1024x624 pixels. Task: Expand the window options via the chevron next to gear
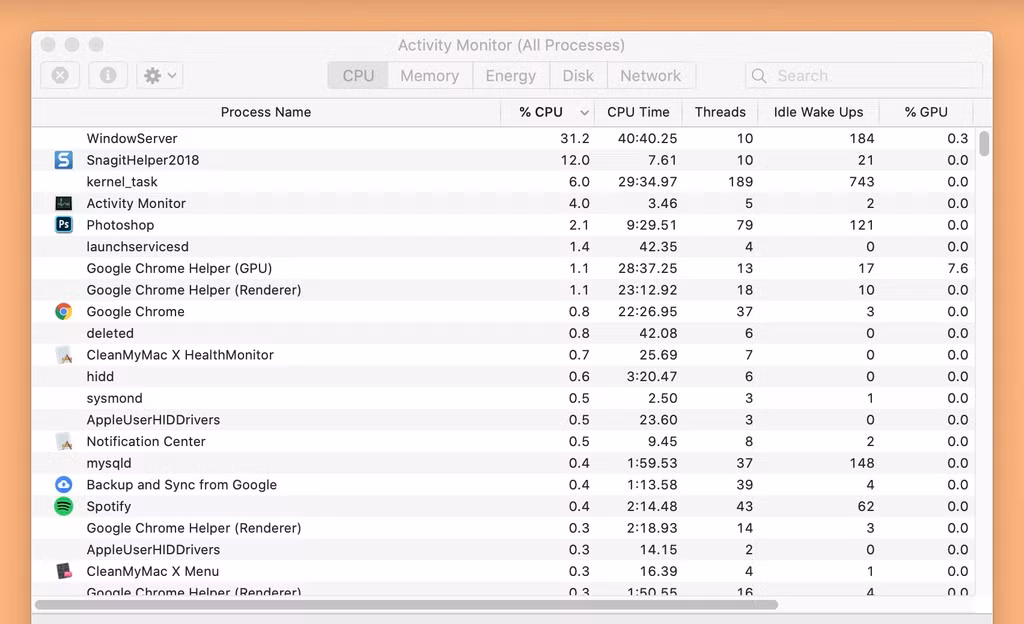[169, 75]
